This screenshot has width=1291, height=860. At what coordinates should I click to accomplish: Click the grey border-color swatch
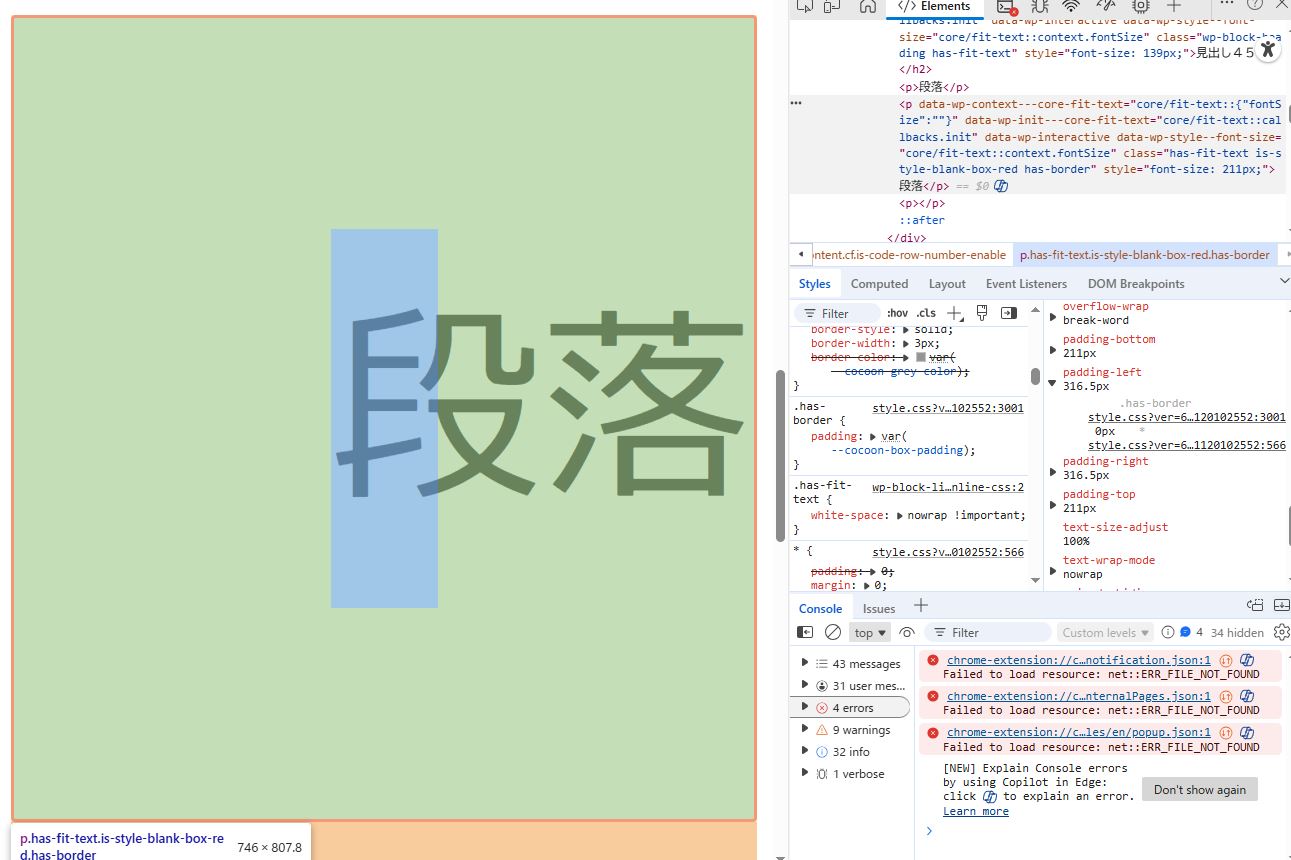(921, 357)
